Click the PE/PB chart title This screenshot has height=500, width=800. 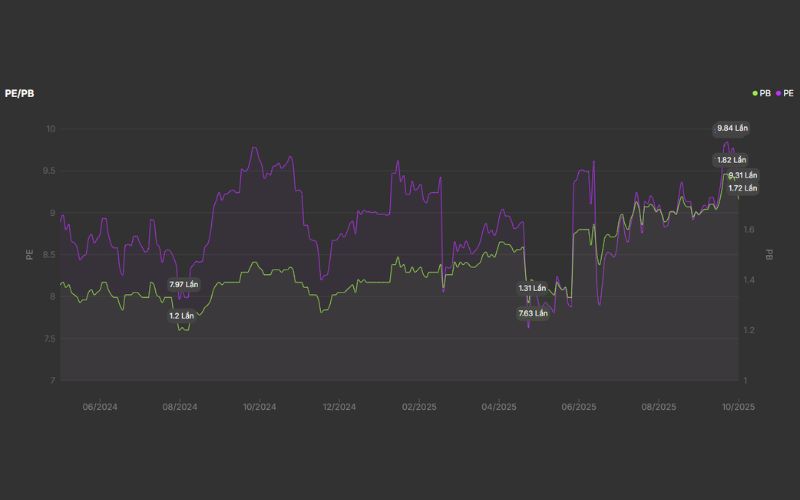click(x=20, y=93)
